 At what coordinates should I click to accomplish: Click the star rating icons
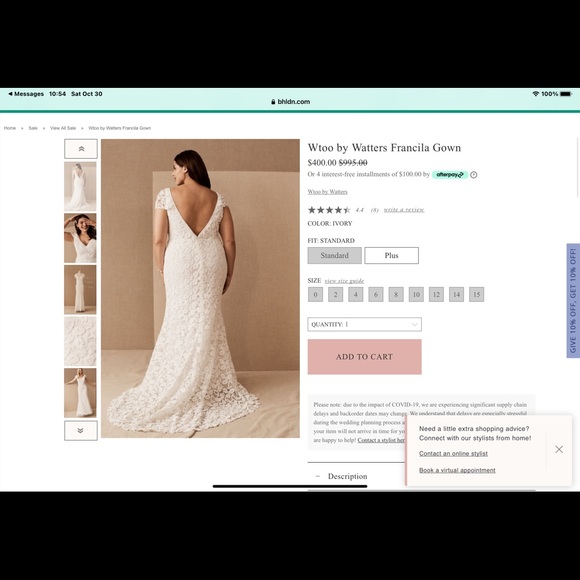click(329, 210)
